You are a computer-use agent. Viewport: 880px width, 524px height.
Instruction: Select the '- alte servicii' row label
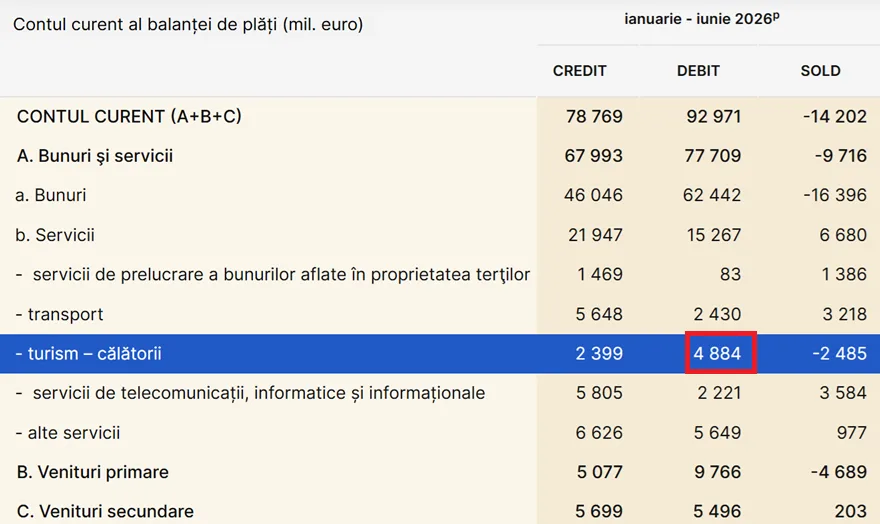[68, 433]
